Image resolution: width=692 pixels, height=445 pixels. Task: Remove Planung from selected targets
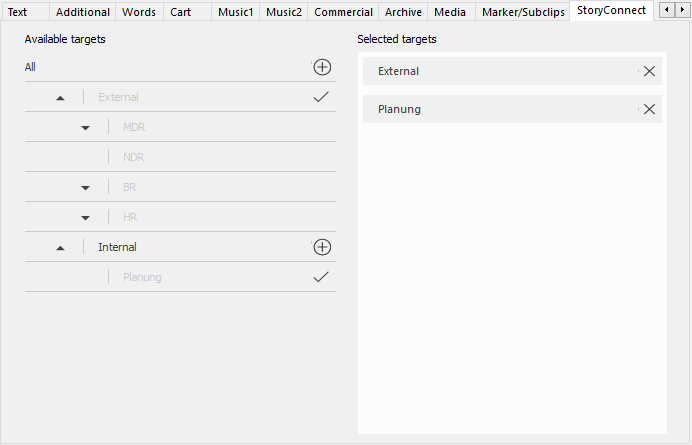click(649, 109)
